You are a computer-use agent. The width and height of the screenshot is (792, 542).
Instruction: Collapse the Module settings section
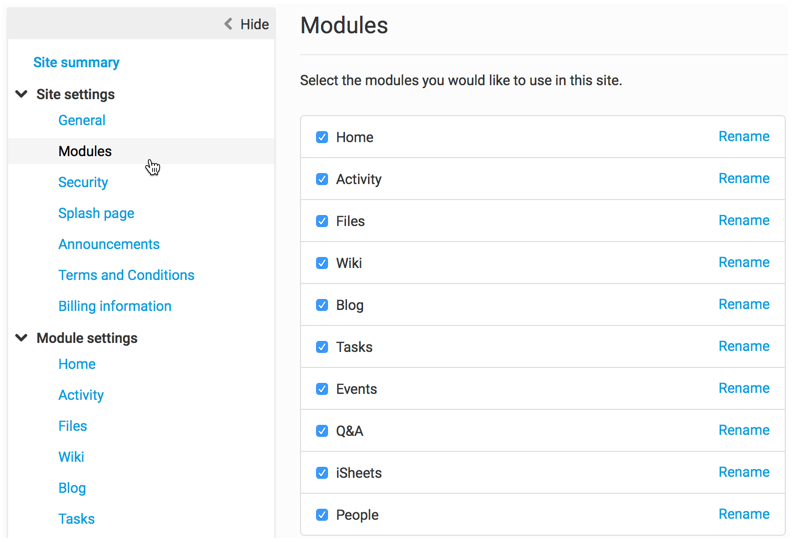click(x=21, y=338)
